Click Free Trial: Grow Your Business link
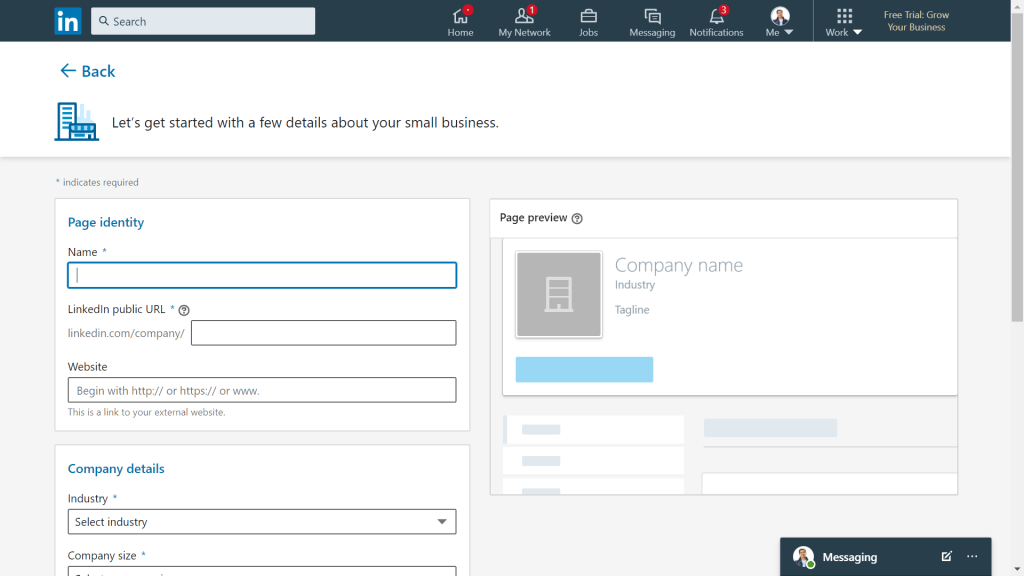The width and height of the screenshot is (1024, 576). (916, 21)
